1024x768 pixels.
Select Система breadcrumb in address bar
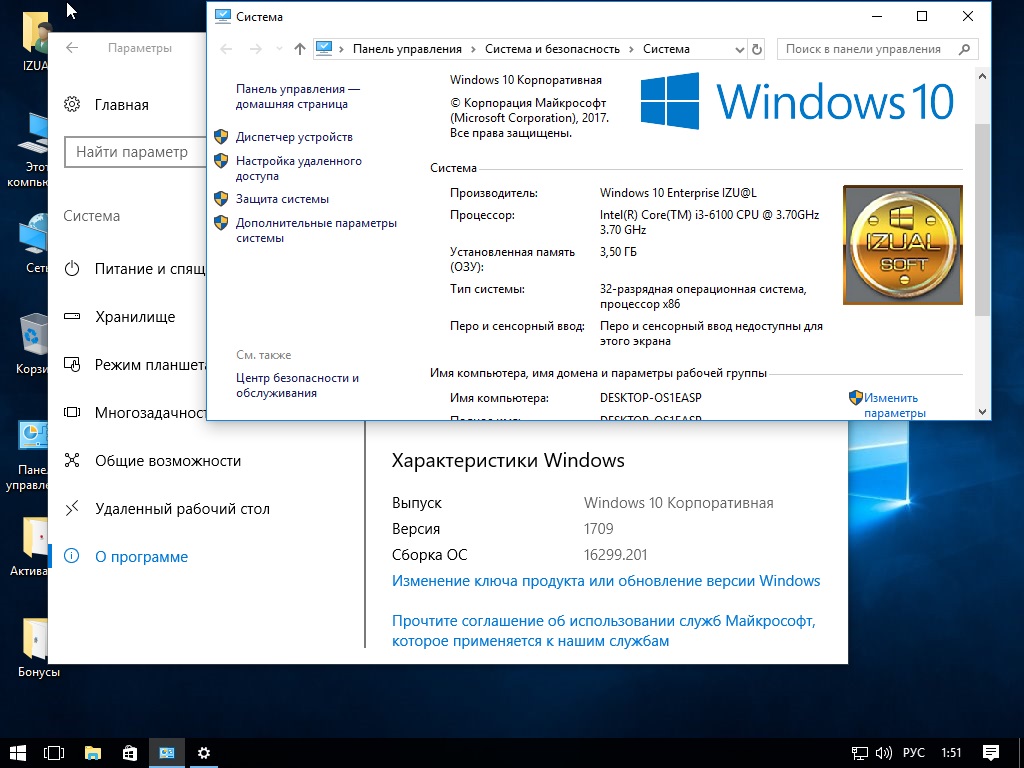click(x=666, y=49)
